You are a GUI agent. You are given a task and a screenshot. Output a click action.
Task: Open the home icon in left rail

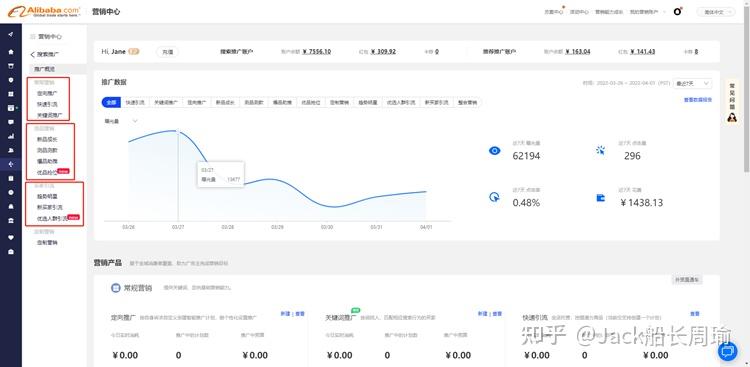tap(11, 52)
